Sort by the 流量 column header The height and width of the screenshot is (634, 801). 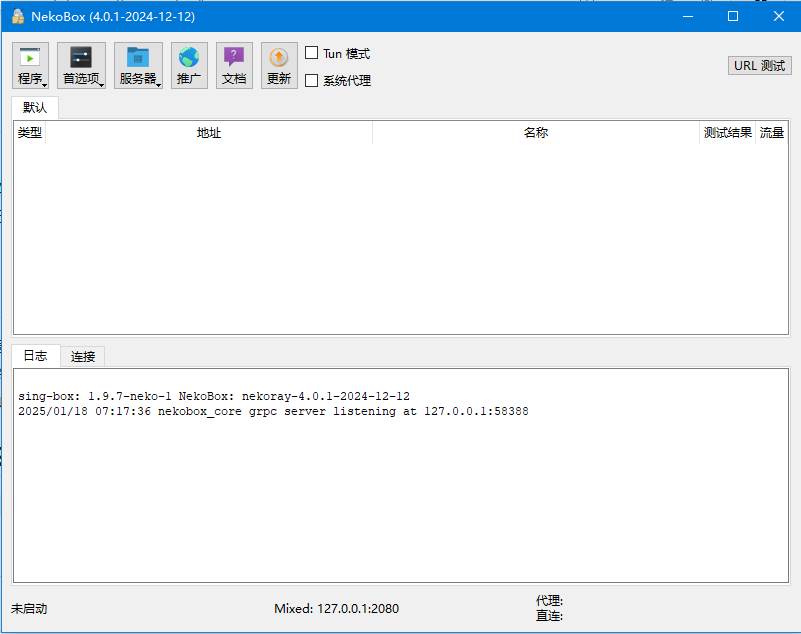771,133
